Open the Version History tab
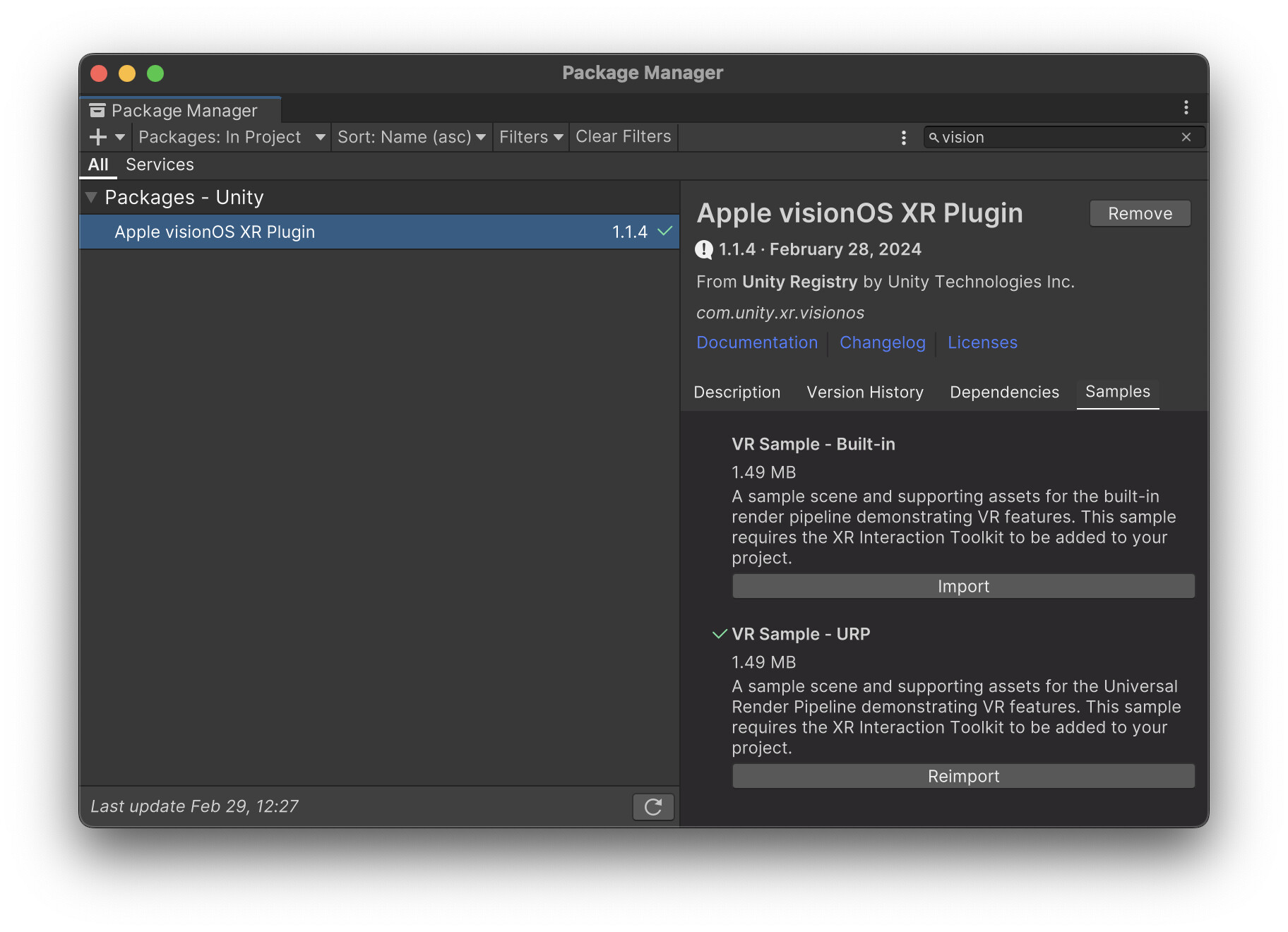The width and height of the screenshot is (1288, 932). click(865, 392)
